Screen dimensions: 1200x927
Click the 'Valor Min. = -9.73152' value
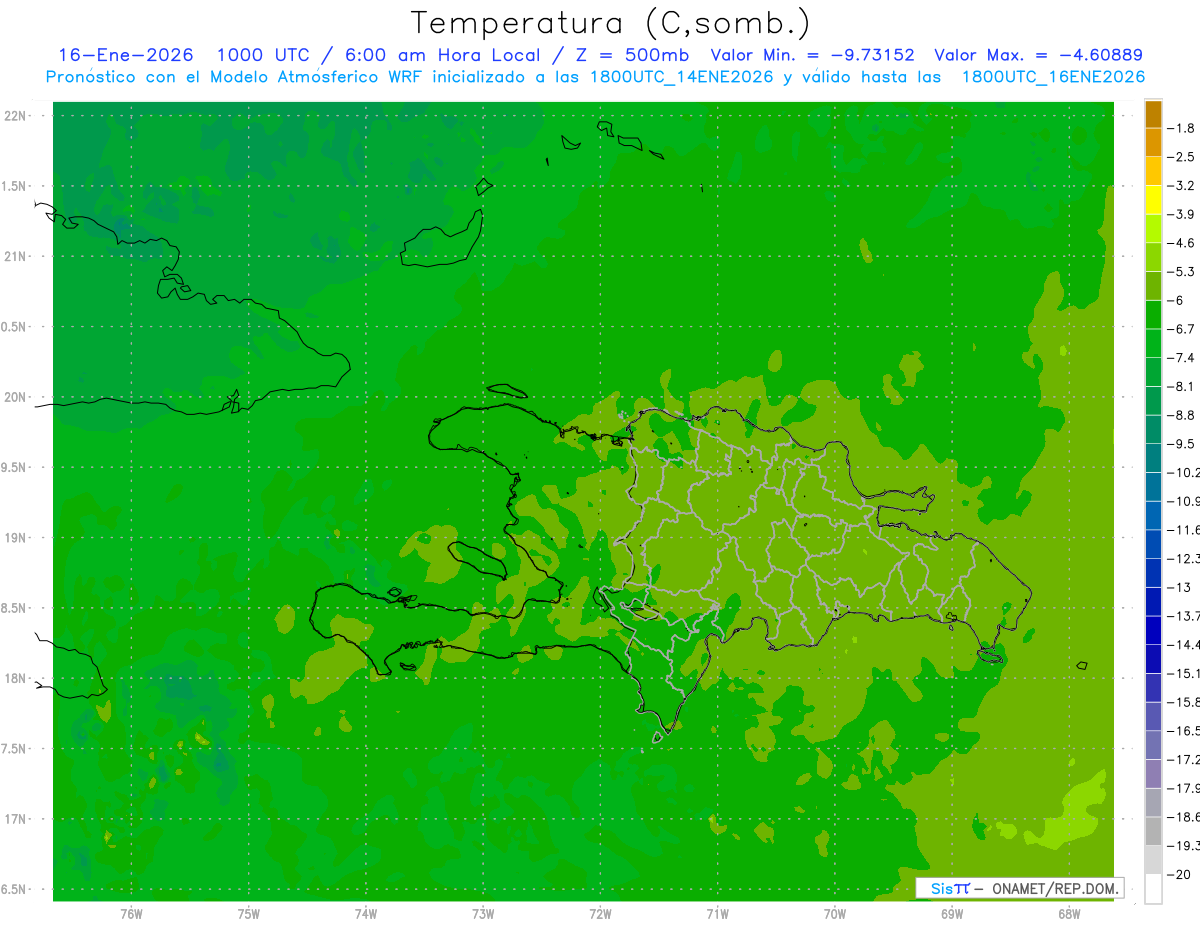(x=812, y=55)
